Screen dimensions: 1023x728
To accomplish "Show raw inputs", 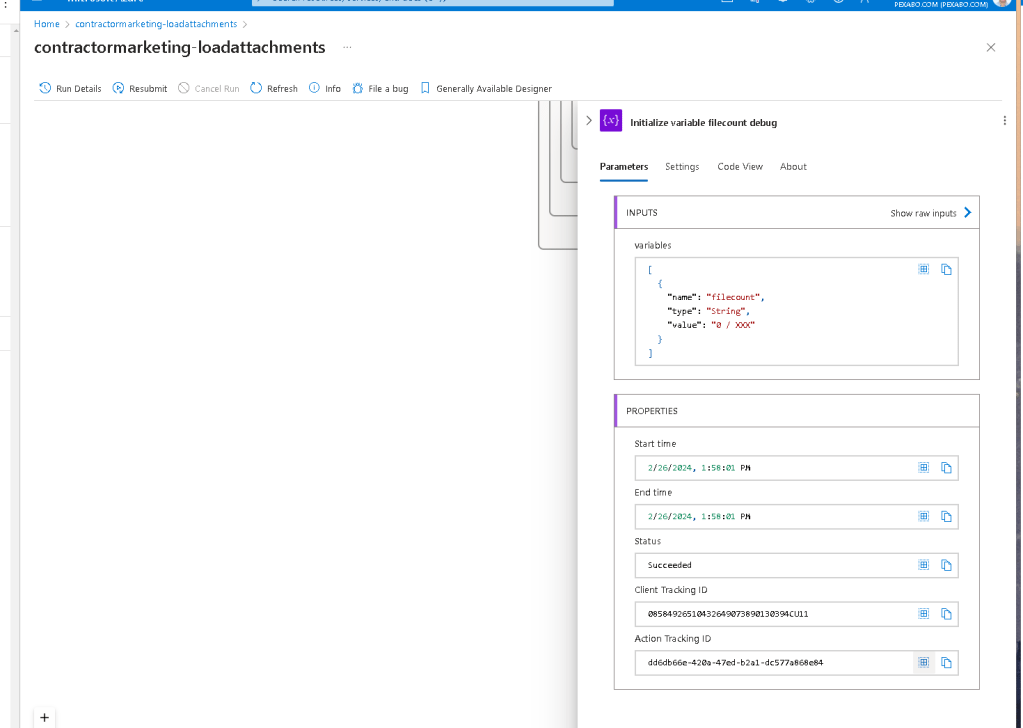I will tap(931, 213).
